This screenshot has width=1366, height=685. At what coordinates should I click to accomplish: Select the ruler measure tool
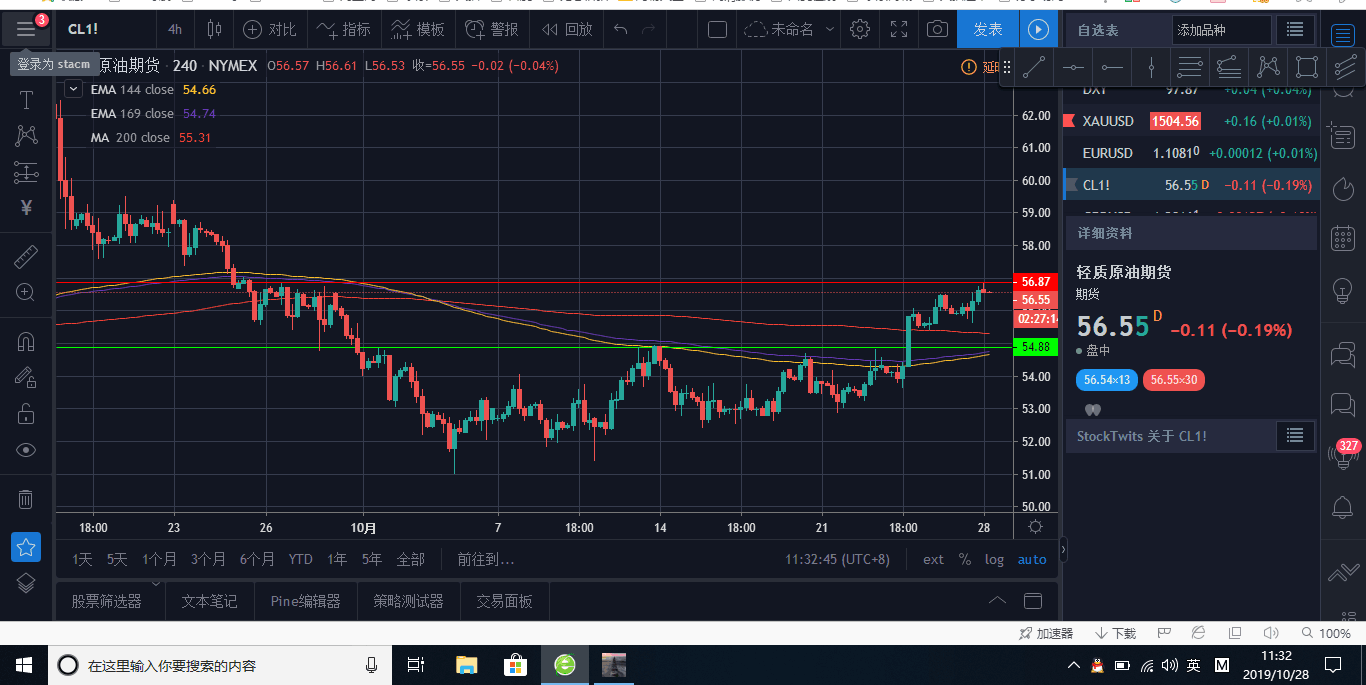tap(26, 257)
